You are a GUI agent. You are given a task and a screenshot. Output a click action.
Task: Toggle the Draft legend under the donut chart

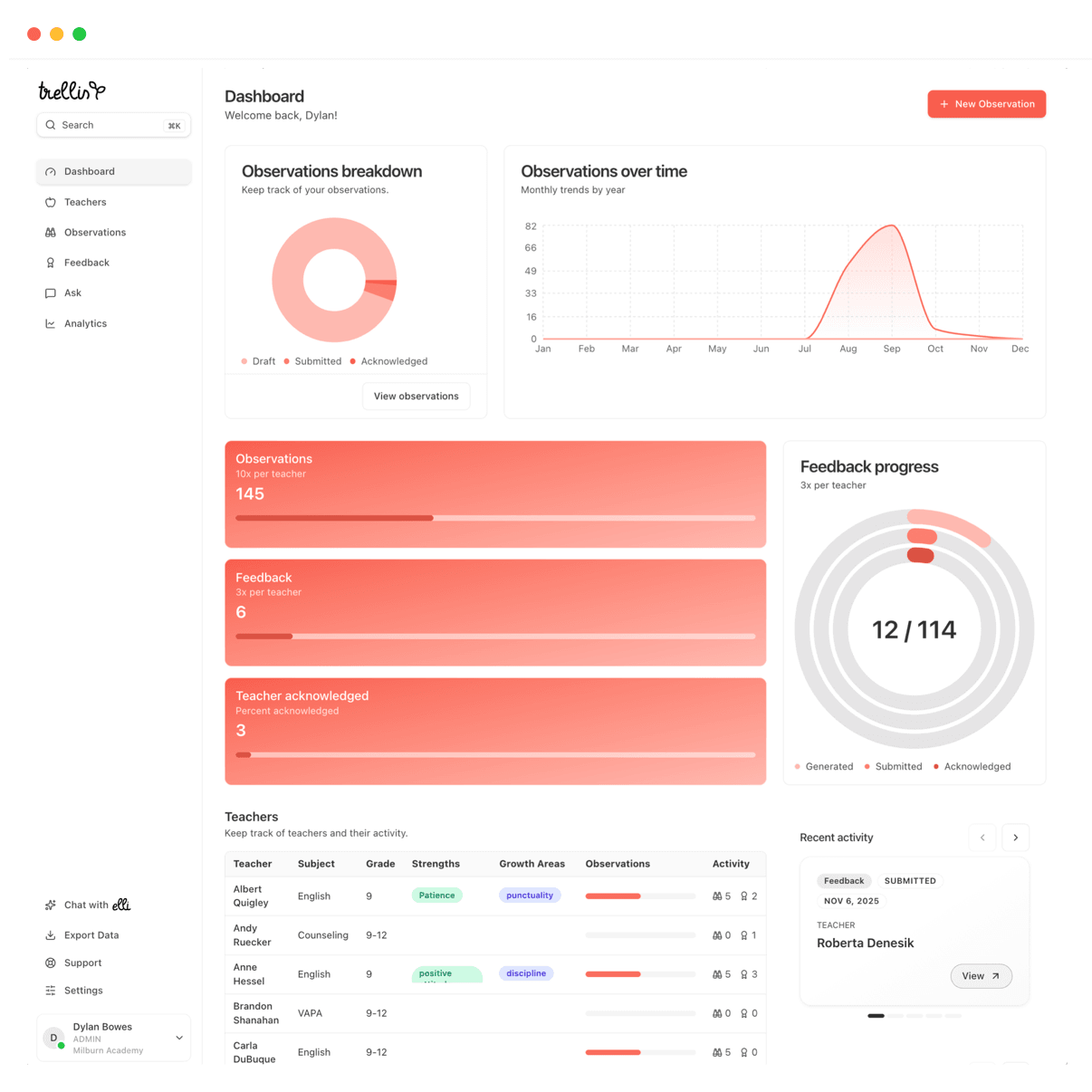[258, 360]
